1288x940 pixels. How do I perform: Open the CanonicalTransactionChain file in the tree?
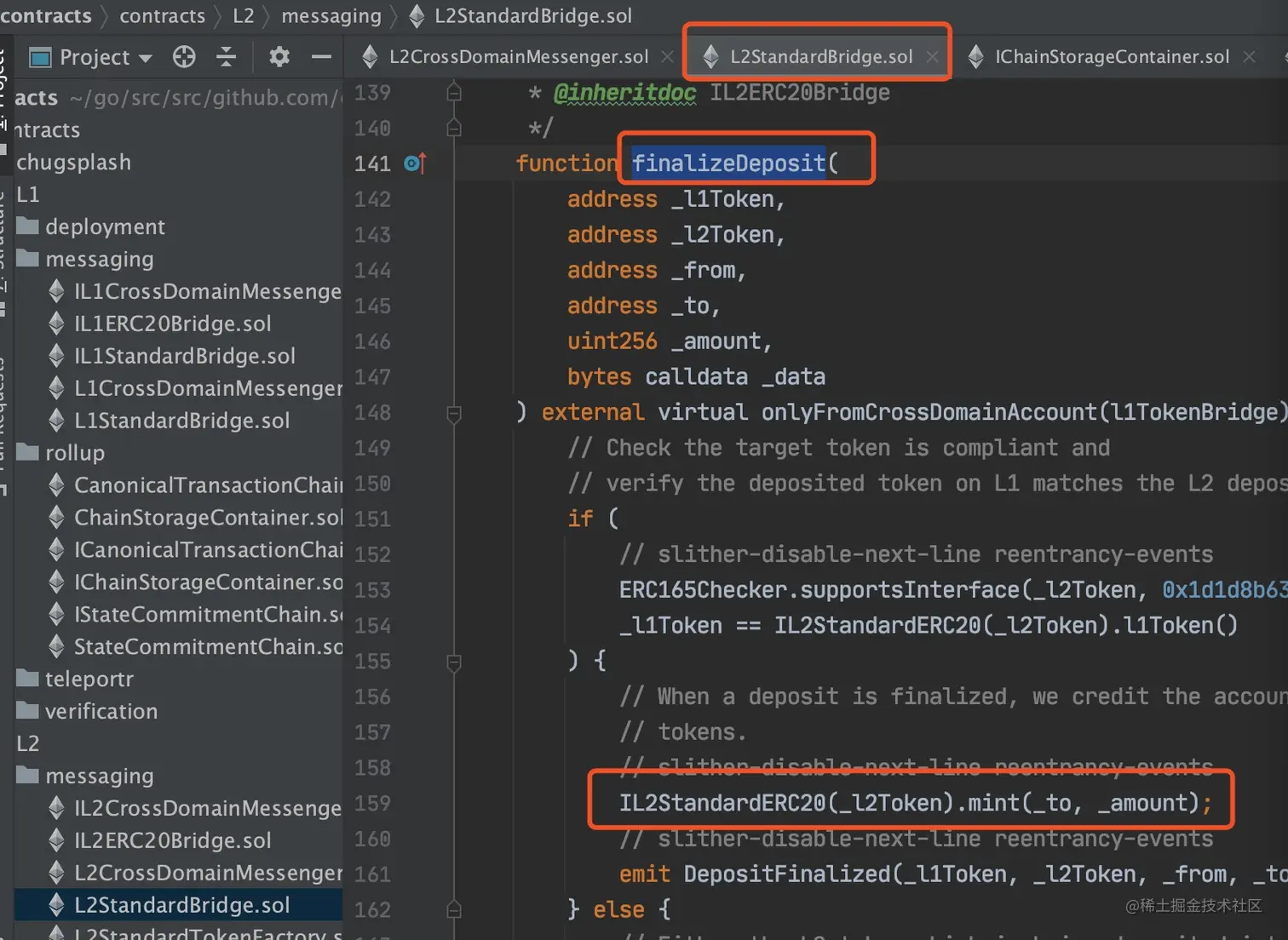pos(195,486)
